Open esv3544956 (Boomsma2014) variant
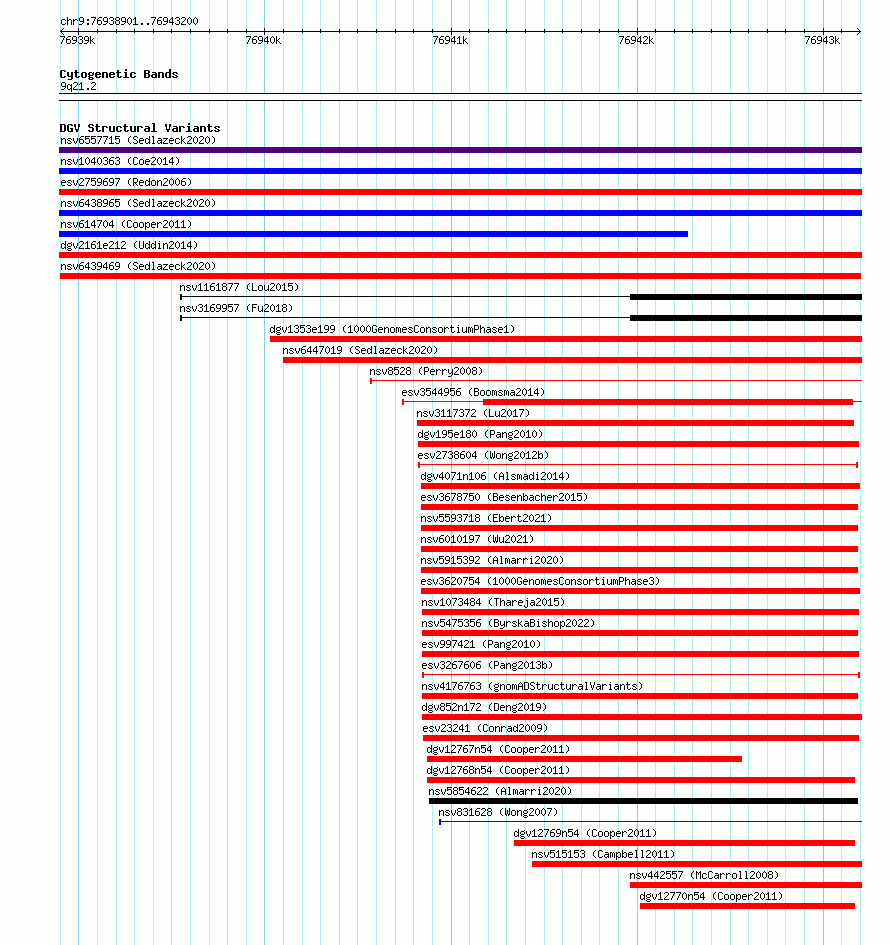This screenshot has height=945, width=890. [473, 393]
